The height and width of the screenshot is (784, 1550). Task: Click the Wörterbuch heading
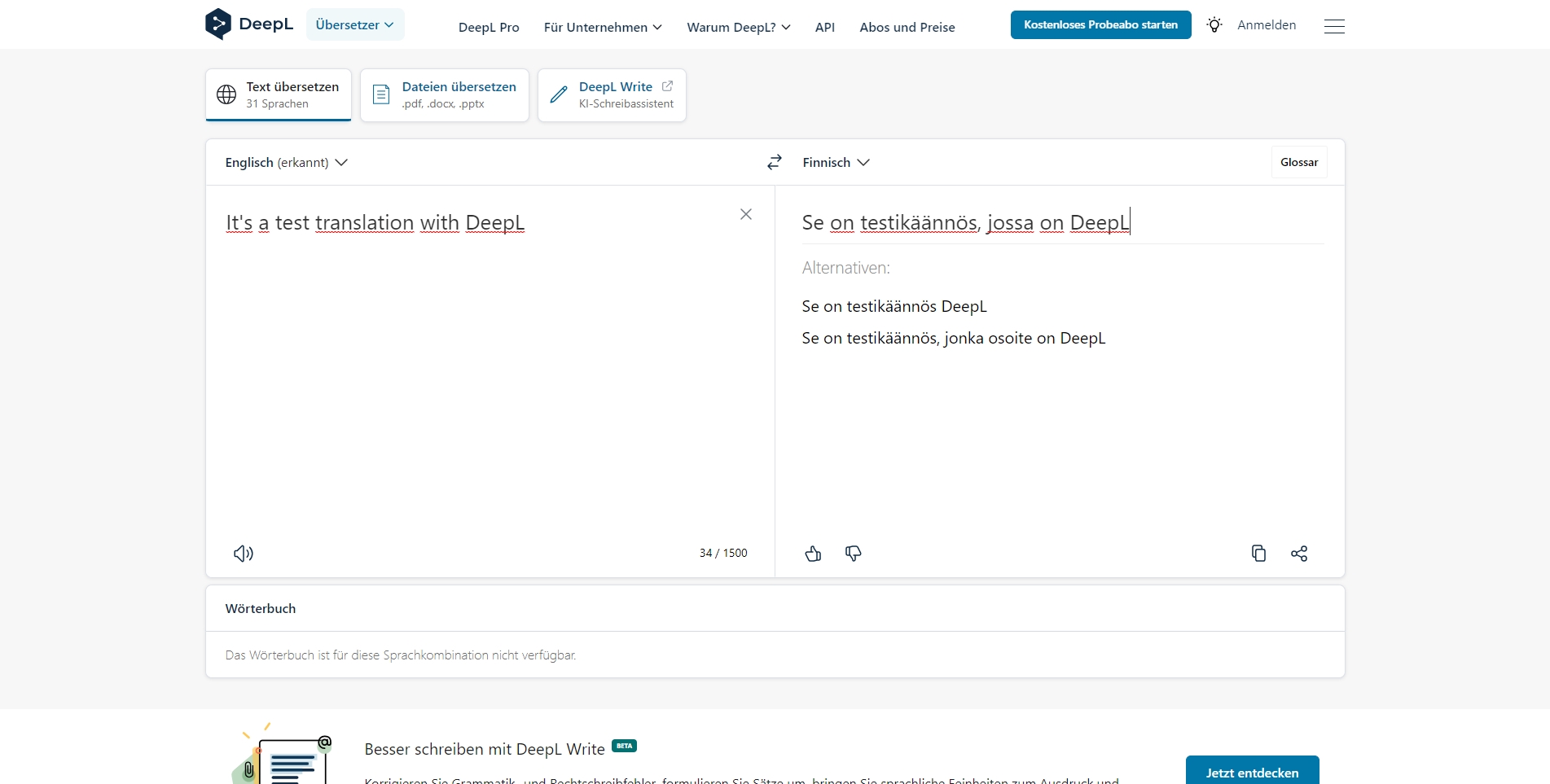click(x=261, y=608)
